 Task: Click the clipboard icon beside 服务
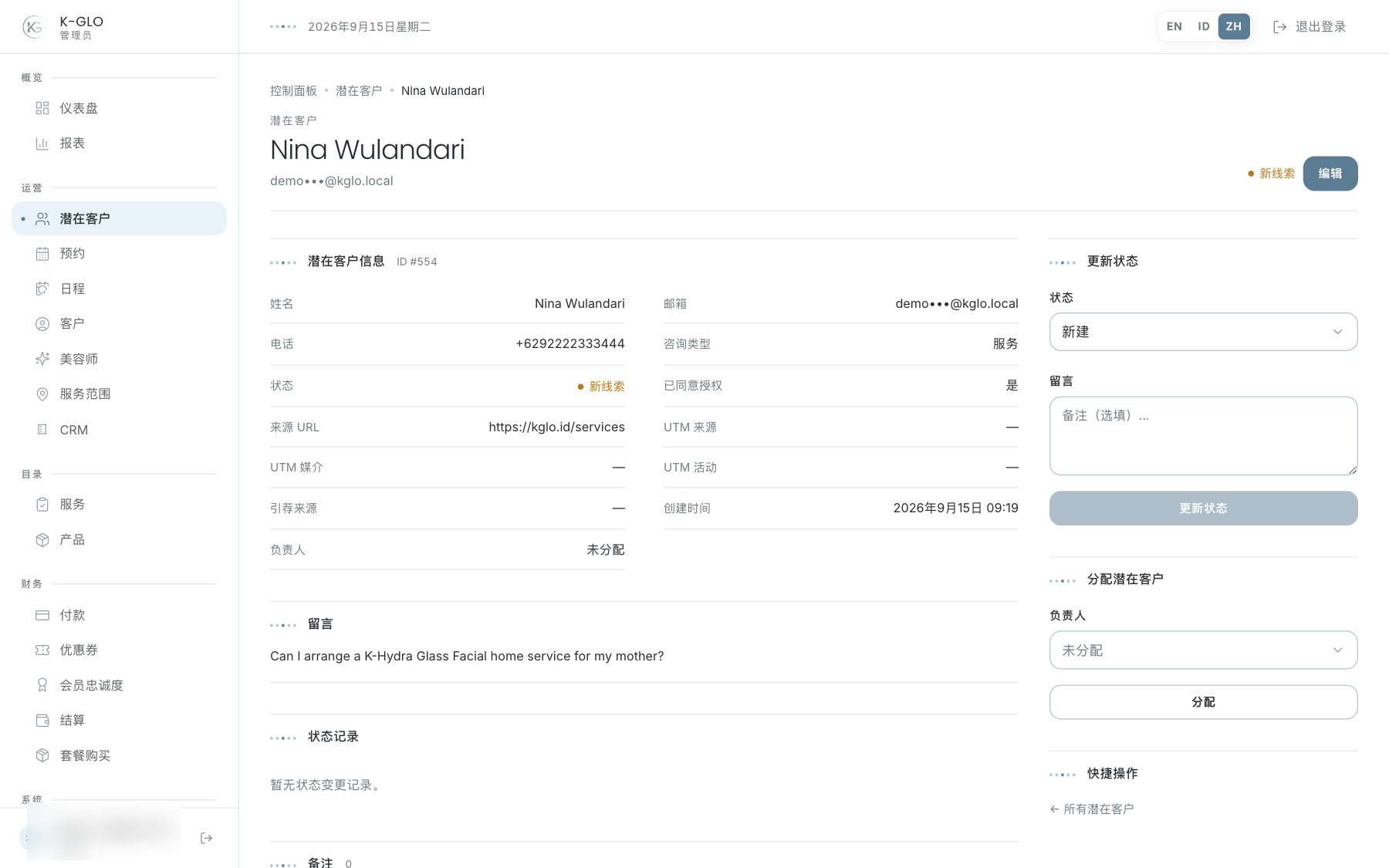click(x=42, y=505)
